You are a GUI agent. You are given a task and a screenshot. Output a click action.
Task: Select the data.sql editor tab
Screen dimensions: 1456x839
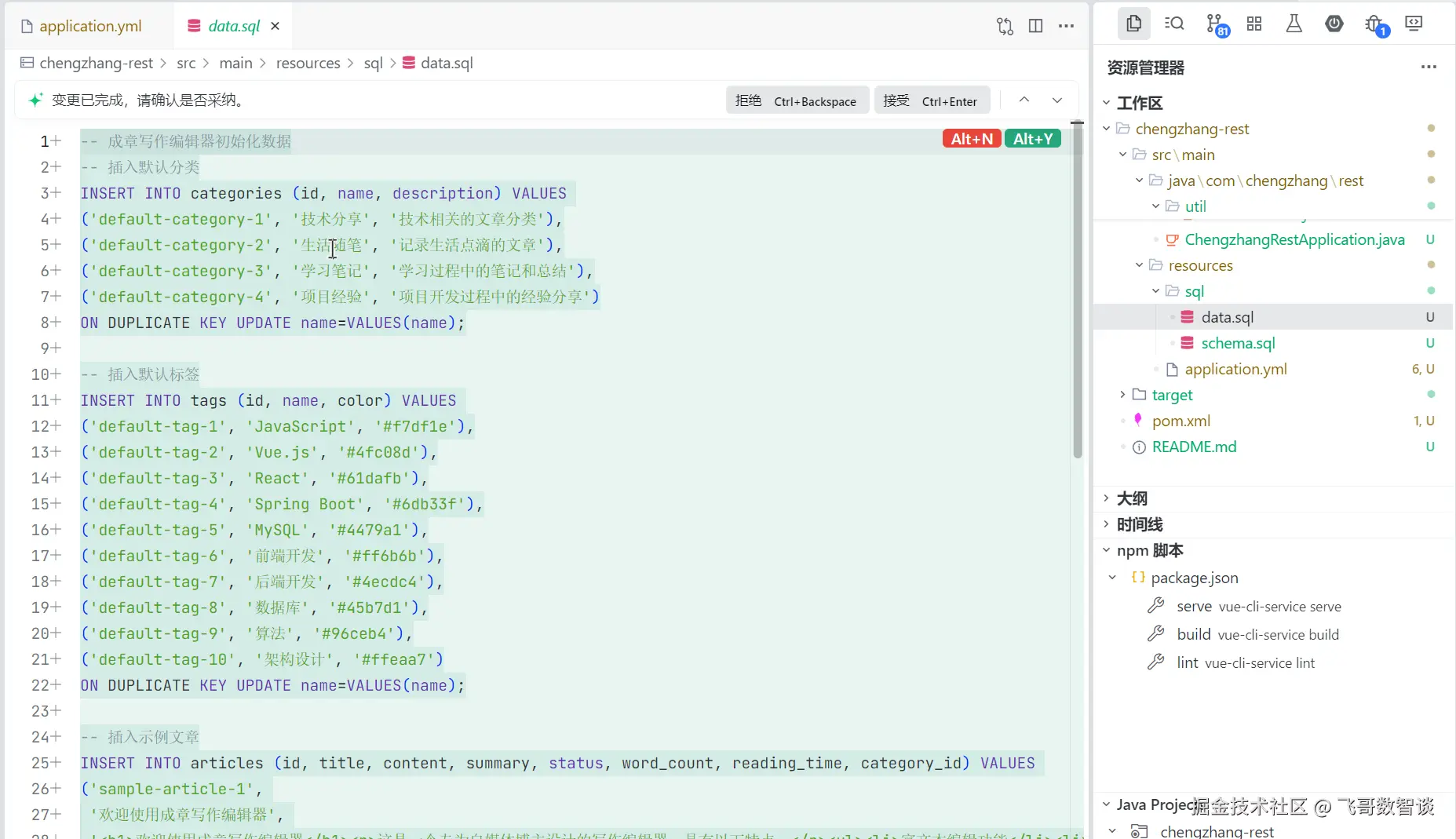click(234, 26)
